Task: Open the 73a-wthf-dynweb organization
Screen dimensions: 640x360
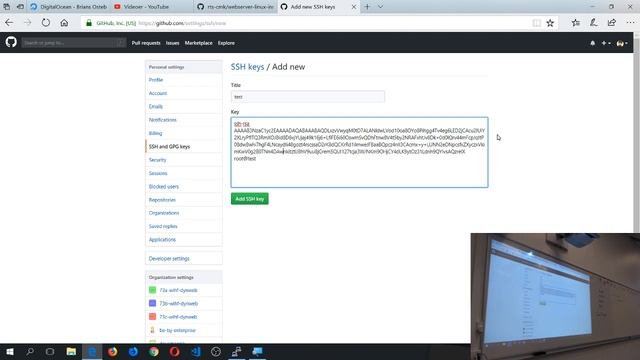Action: click(178, 290)
